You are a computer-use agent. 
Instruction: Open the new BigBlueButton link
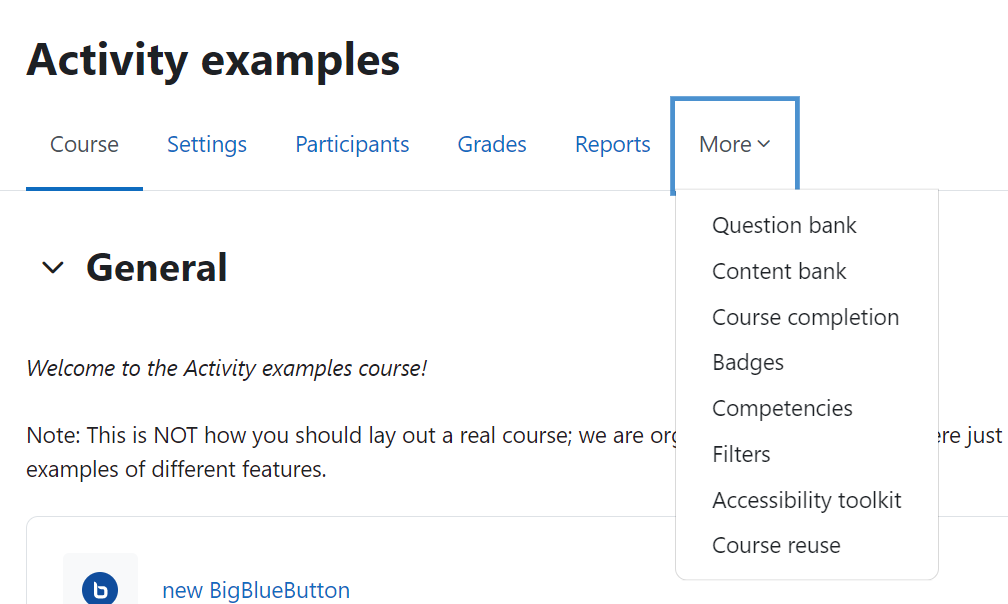click(256, 590)
